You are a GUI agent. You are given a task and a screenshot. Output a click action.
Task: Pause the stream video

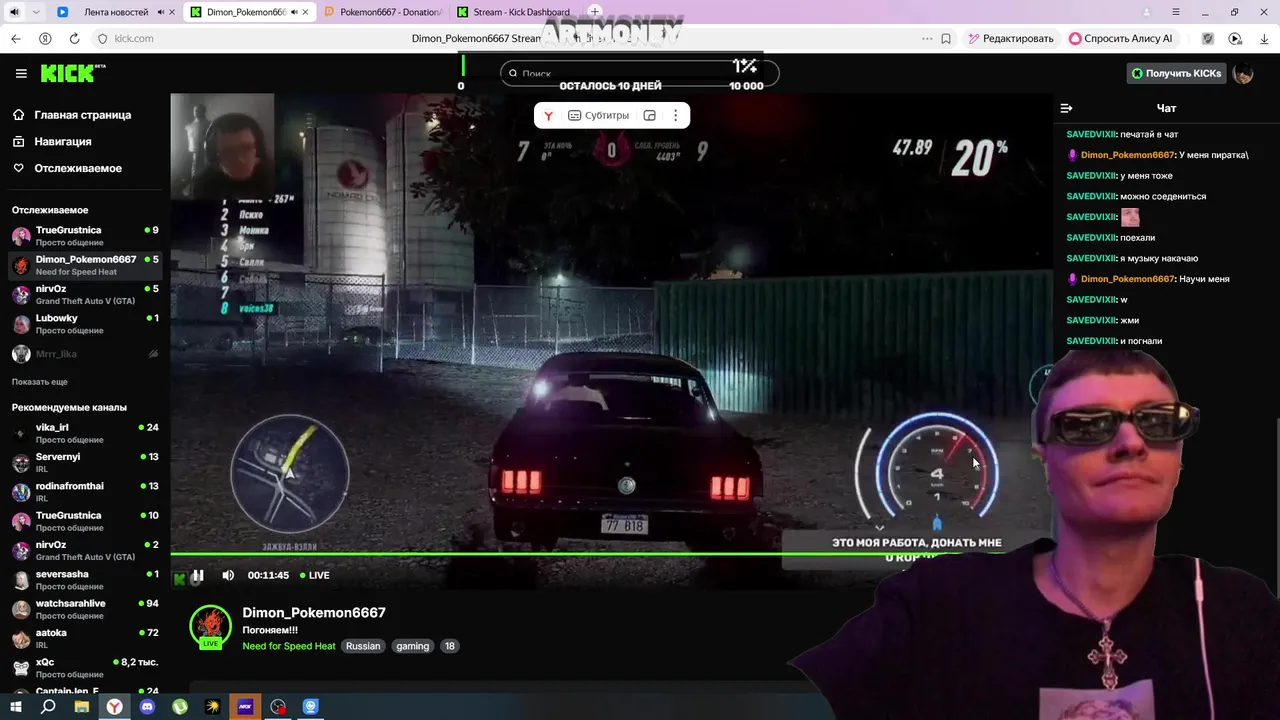(198, 575)
